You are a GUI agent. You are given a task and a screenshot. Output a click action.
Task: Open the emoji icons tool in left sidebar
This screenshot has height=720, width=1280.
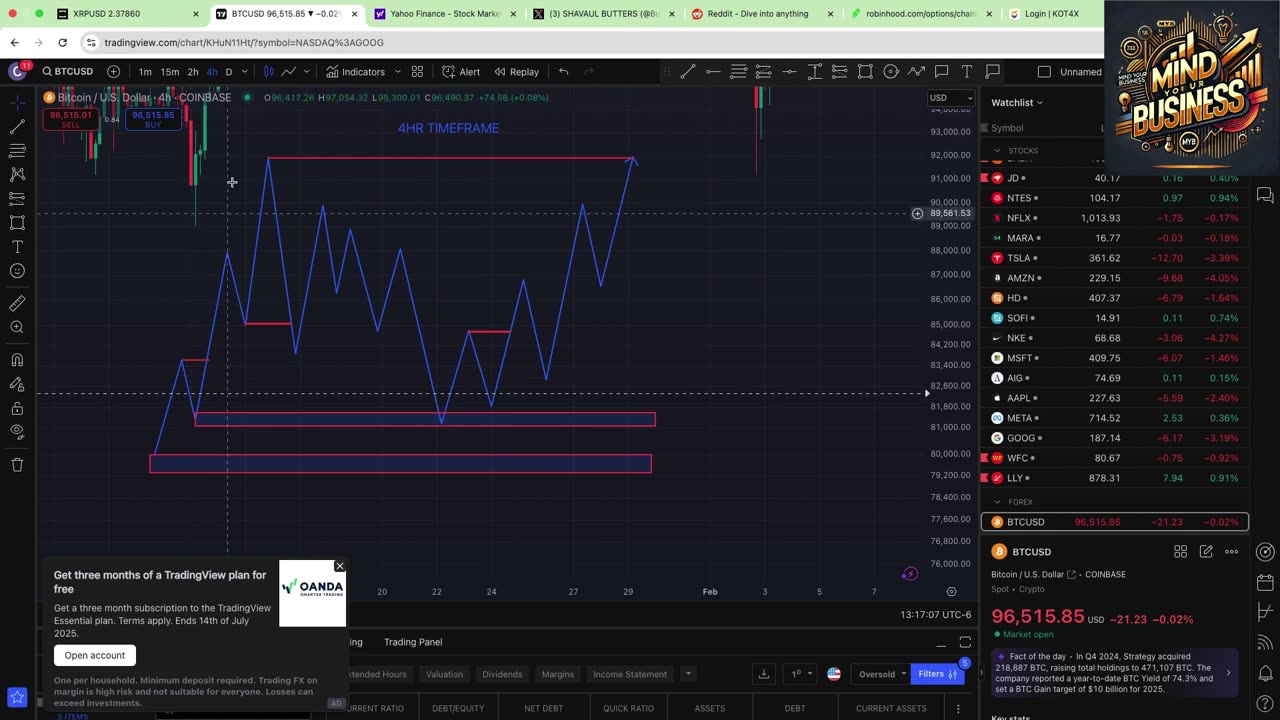pos(17,271)
